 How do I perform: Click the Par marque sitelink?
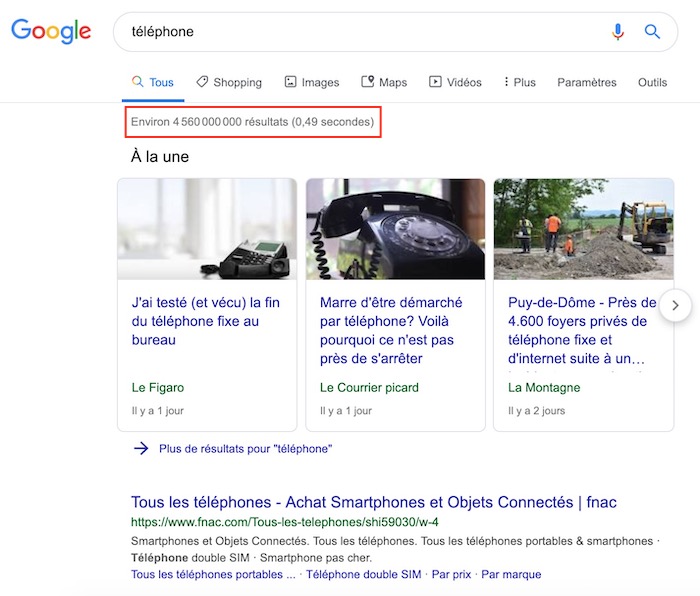click(x=511, y=575)
